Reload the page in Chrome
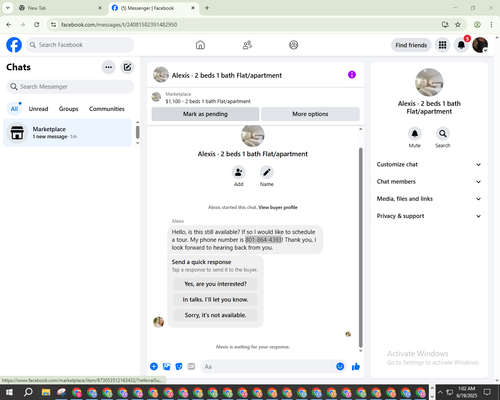Image resolution: width=500 pixels, height=400 pixels. 37,25
